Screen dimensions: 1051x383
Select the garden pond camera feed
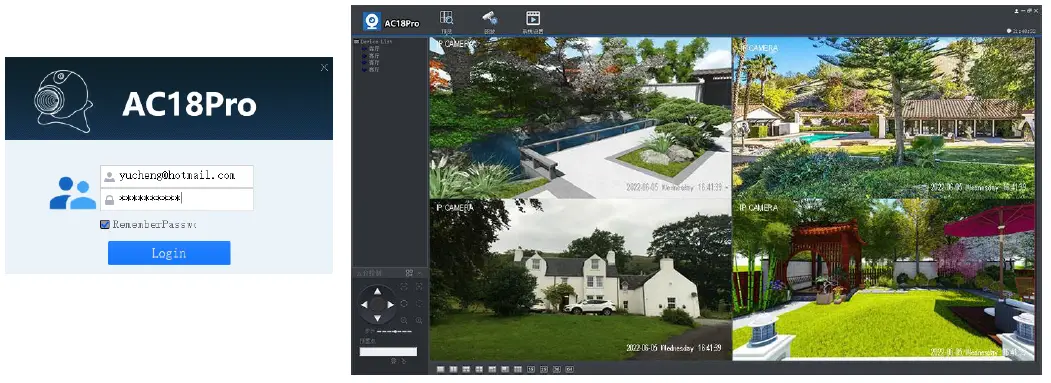[580, 117]
